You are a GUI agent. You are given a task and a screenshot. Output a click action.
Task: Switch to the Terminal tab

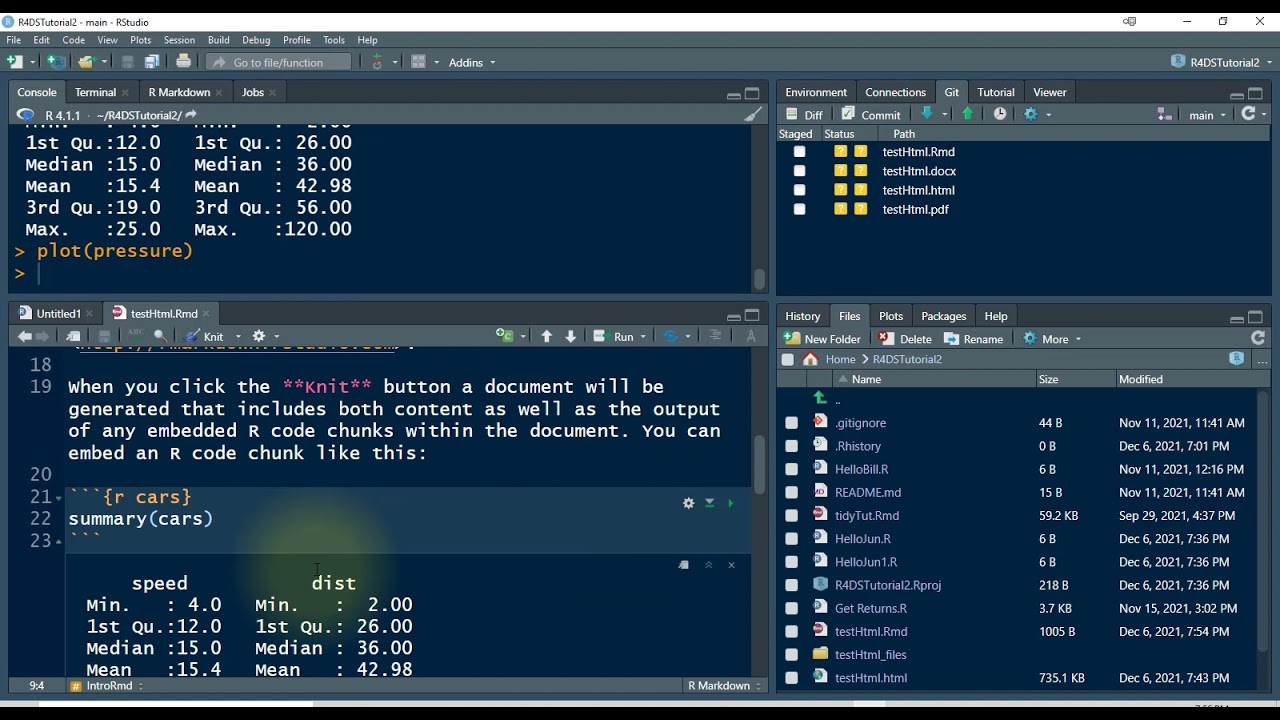pyautogui.click(x=96, y=92)
